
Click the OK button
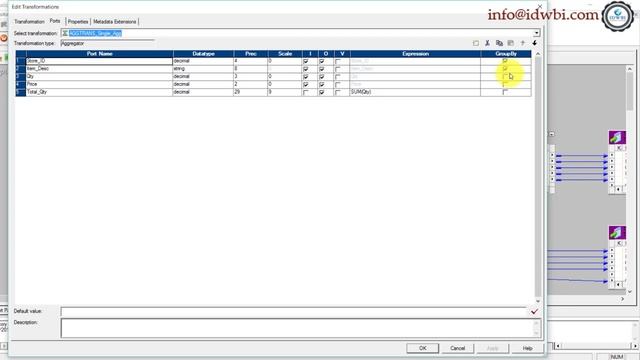(422, 348)
